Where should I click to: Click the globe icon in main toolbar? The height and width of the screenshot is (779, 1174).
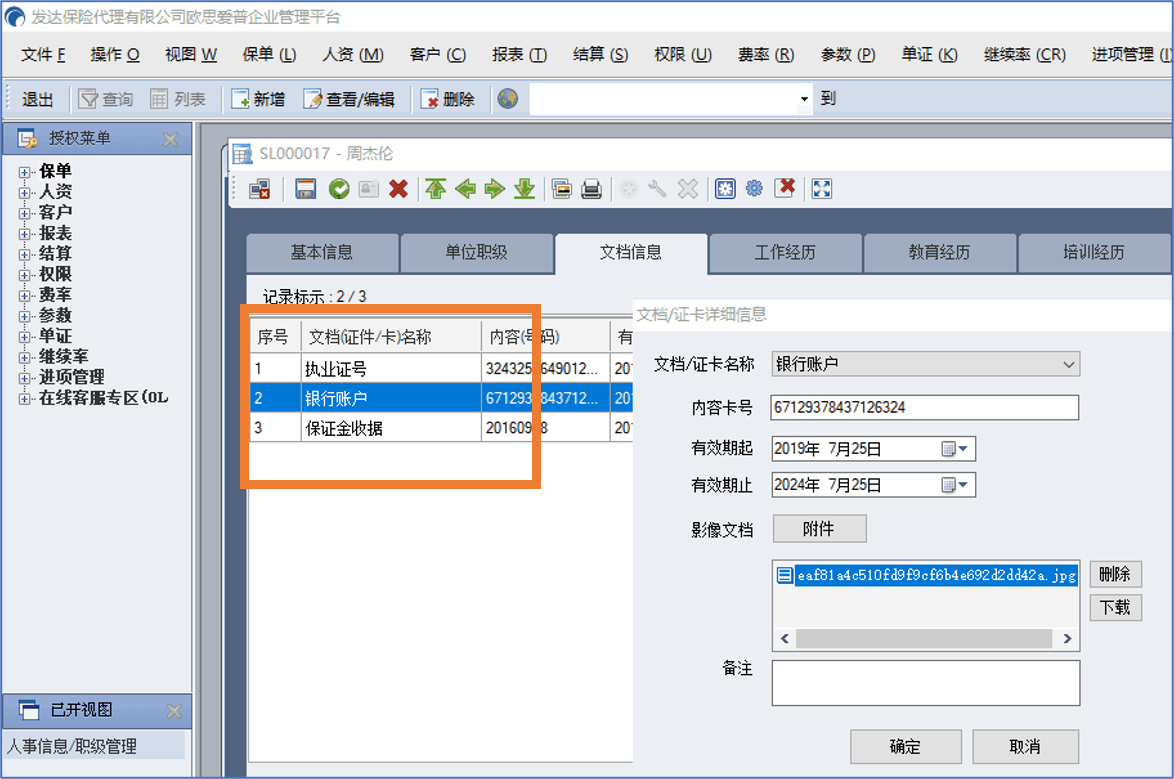pos(508,99)
